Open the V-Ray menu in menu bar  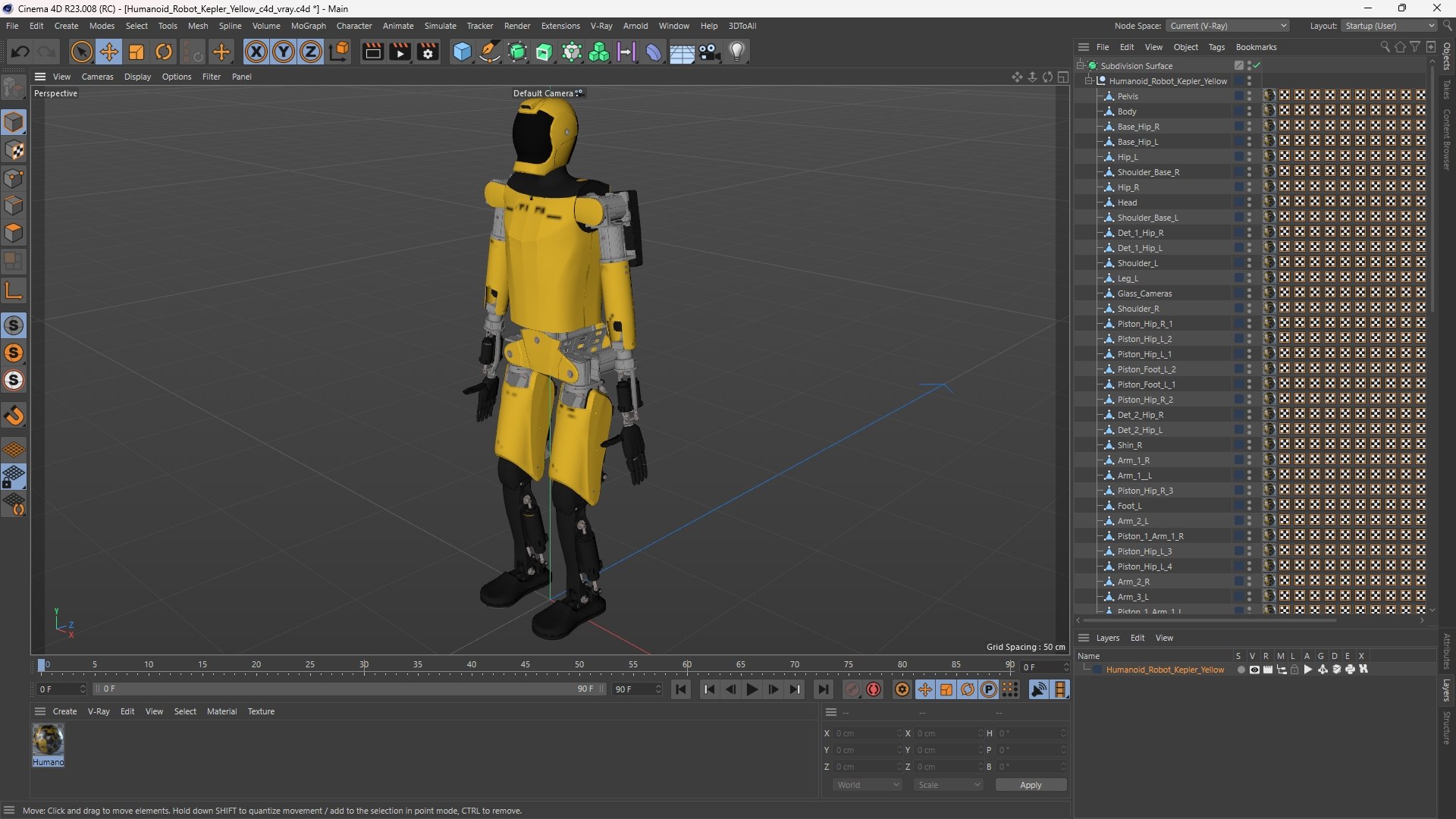pos(601,26)
